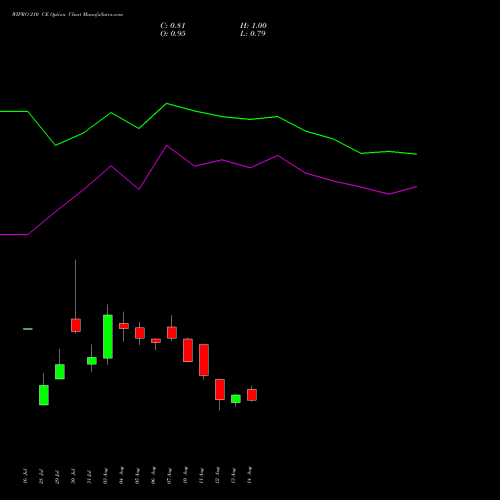The image size is (500, 500).
Task: Select the thin red candlestick for 06 Aug
Action: [x=156, y=341]
